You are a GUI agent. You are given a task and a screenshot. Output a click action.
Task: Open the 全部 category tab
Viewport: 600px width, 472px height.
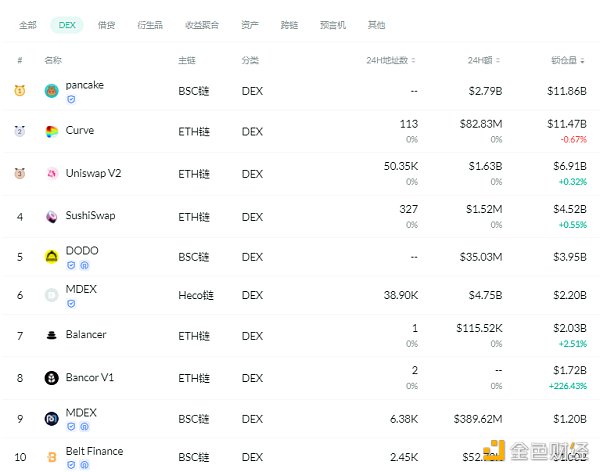[x=27, y=25]
